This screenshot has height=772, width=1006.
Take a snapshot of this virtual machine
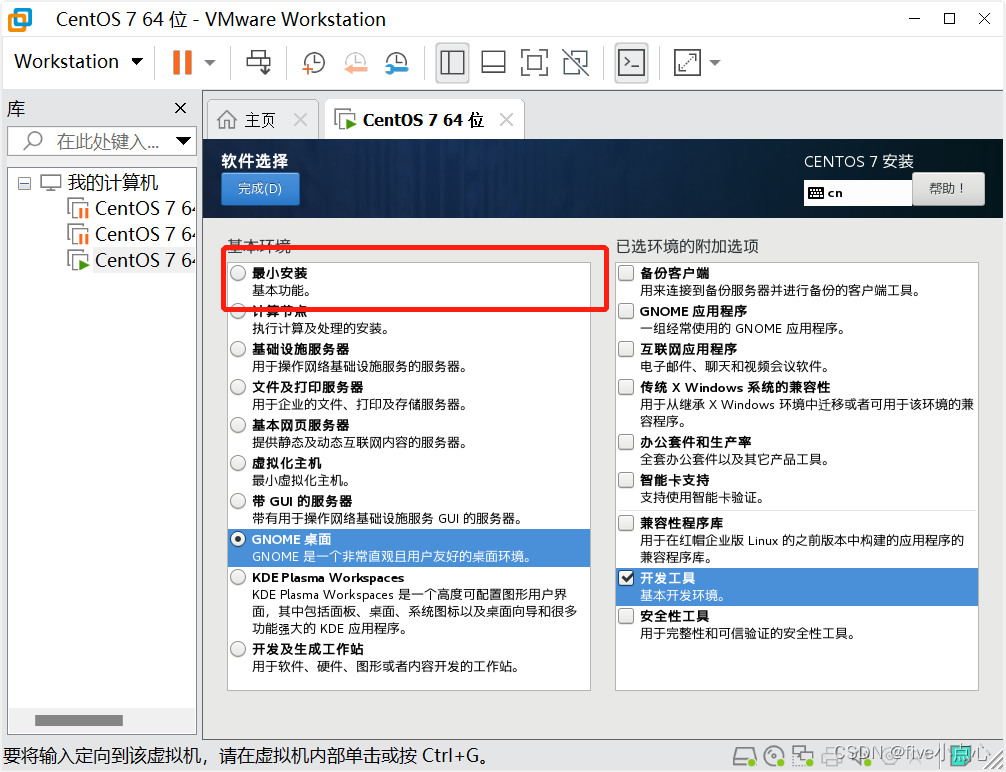[314, 62]
